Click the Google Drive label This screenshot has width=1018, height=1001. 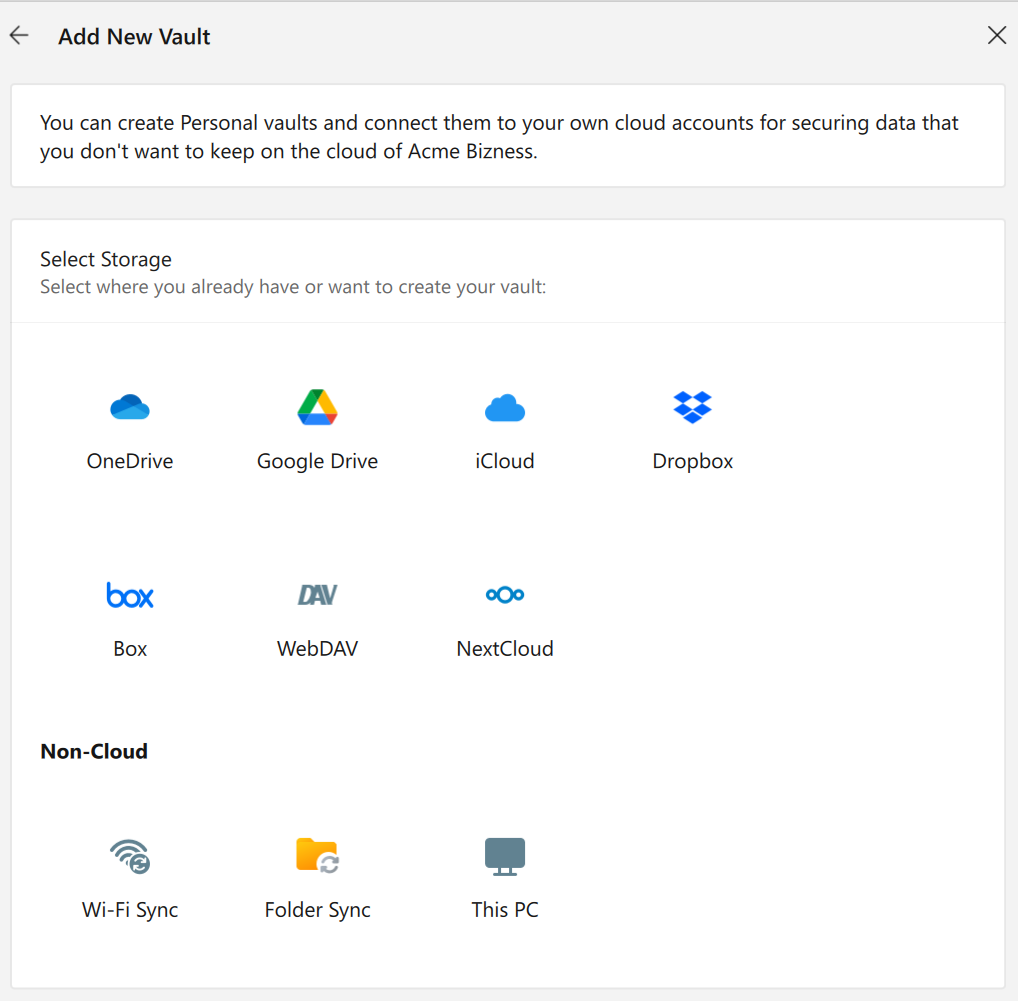coord(317,462)
